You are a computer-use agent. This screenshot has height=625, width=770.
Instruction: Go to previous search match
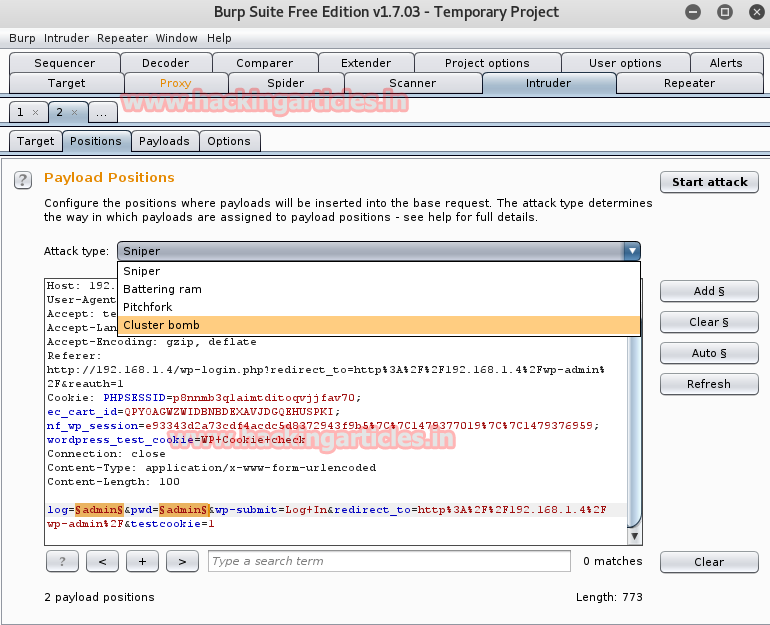point(102,561)
